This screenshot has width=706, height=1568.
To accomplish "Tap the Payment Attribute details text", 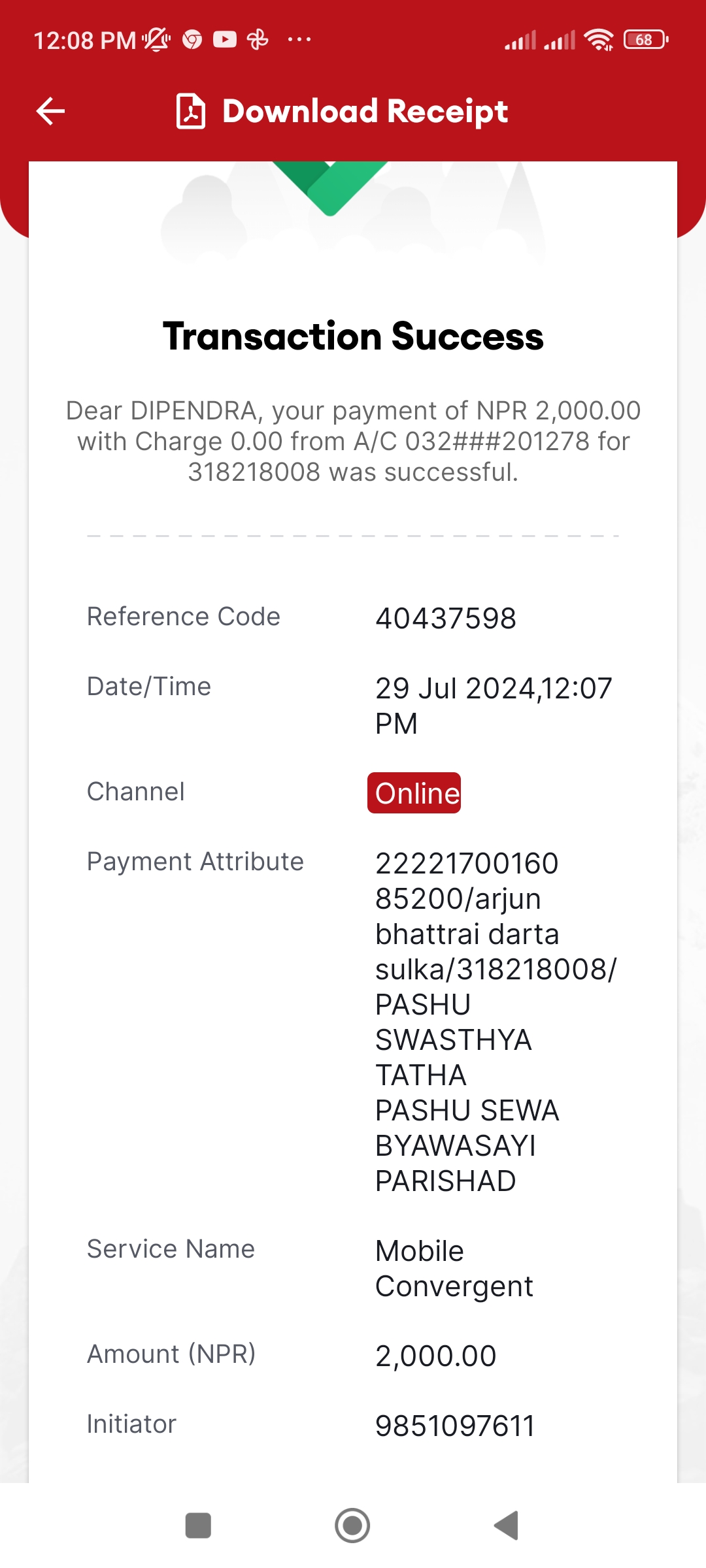I will (496, 1022).
